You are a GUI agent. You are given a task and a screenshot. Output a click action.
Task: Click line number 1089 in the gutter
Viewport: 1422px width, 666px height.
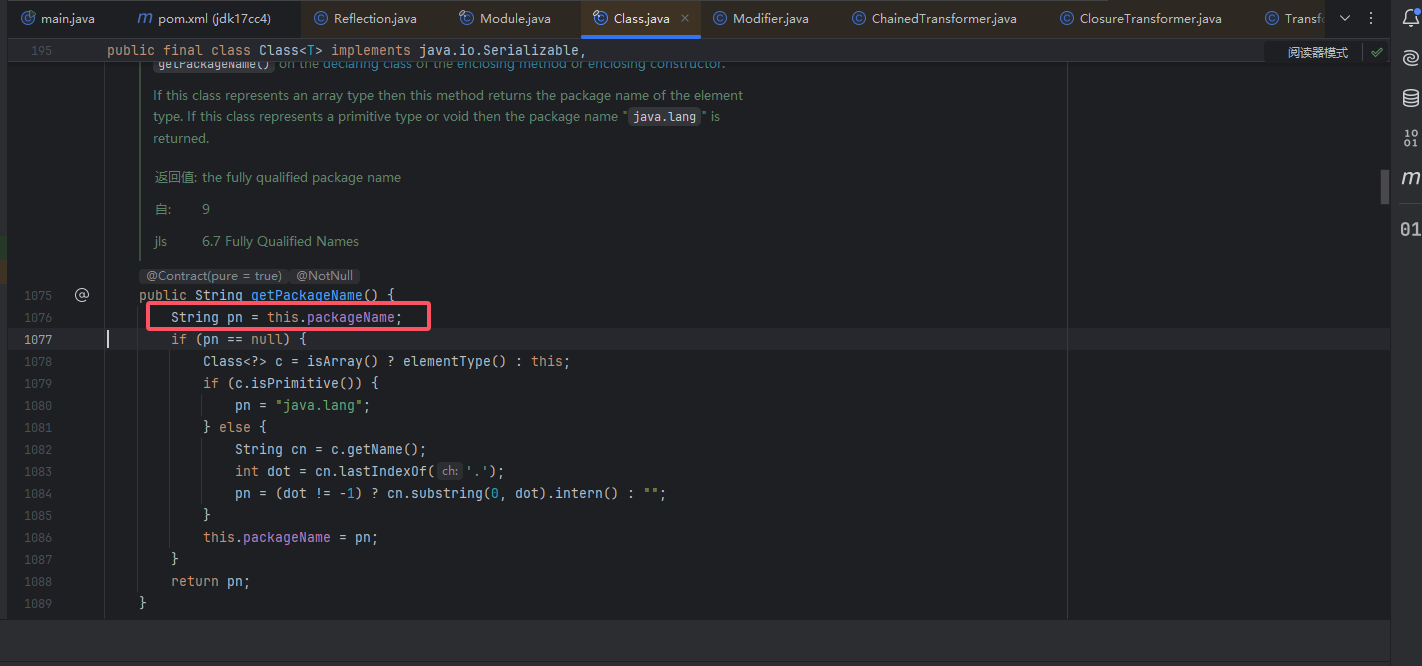point(38,603)
